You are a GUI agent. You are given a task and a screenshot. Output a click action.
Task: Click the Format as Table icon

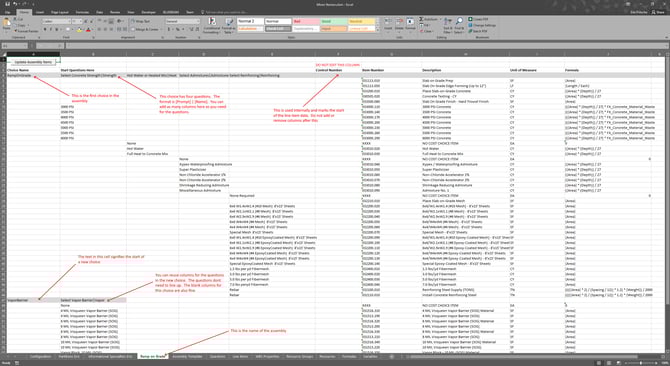[x=229, y=26]
